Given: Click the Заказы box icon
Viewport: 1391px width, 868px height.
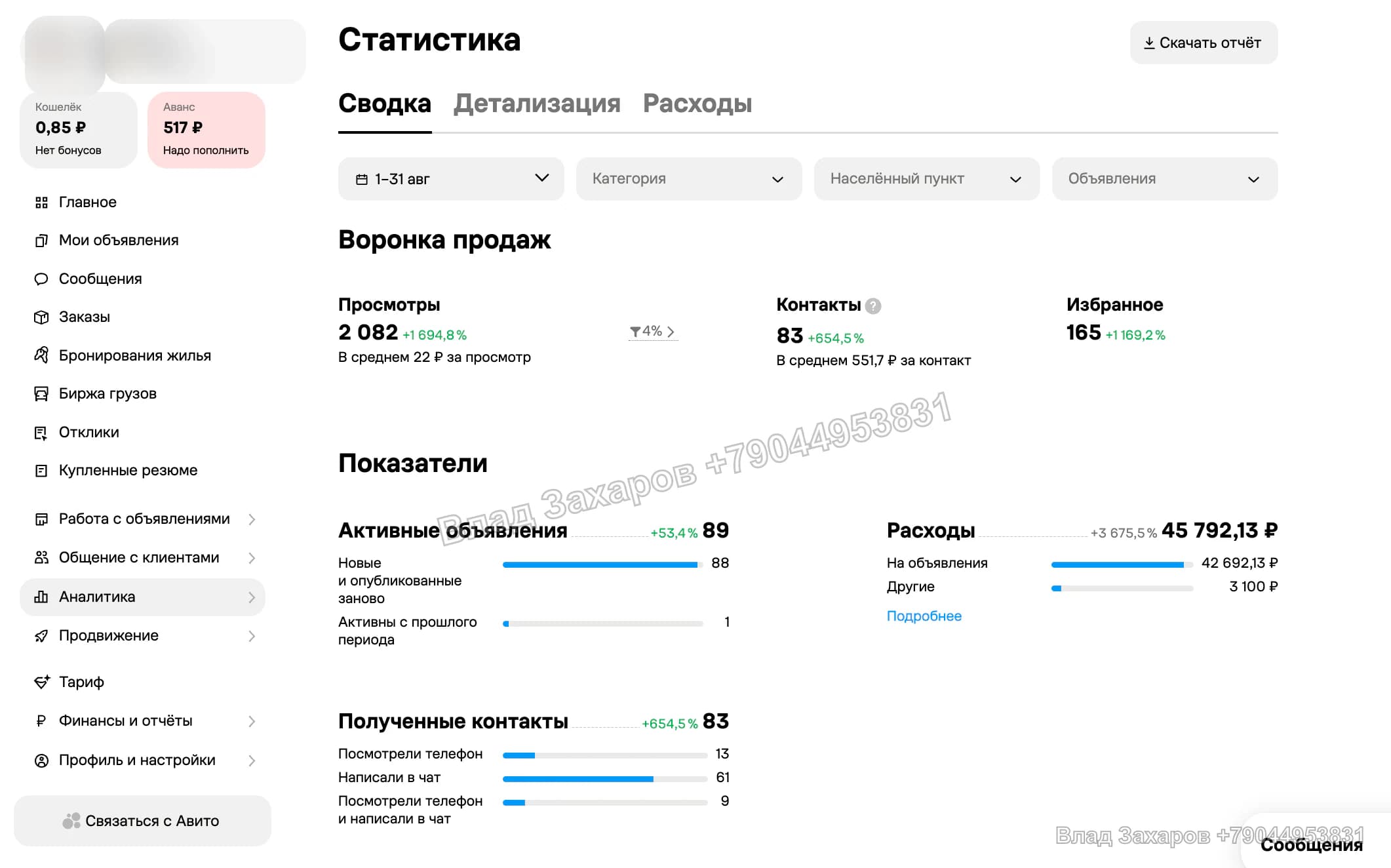Looking at the screenshot, I should click(x=41, y=317).
